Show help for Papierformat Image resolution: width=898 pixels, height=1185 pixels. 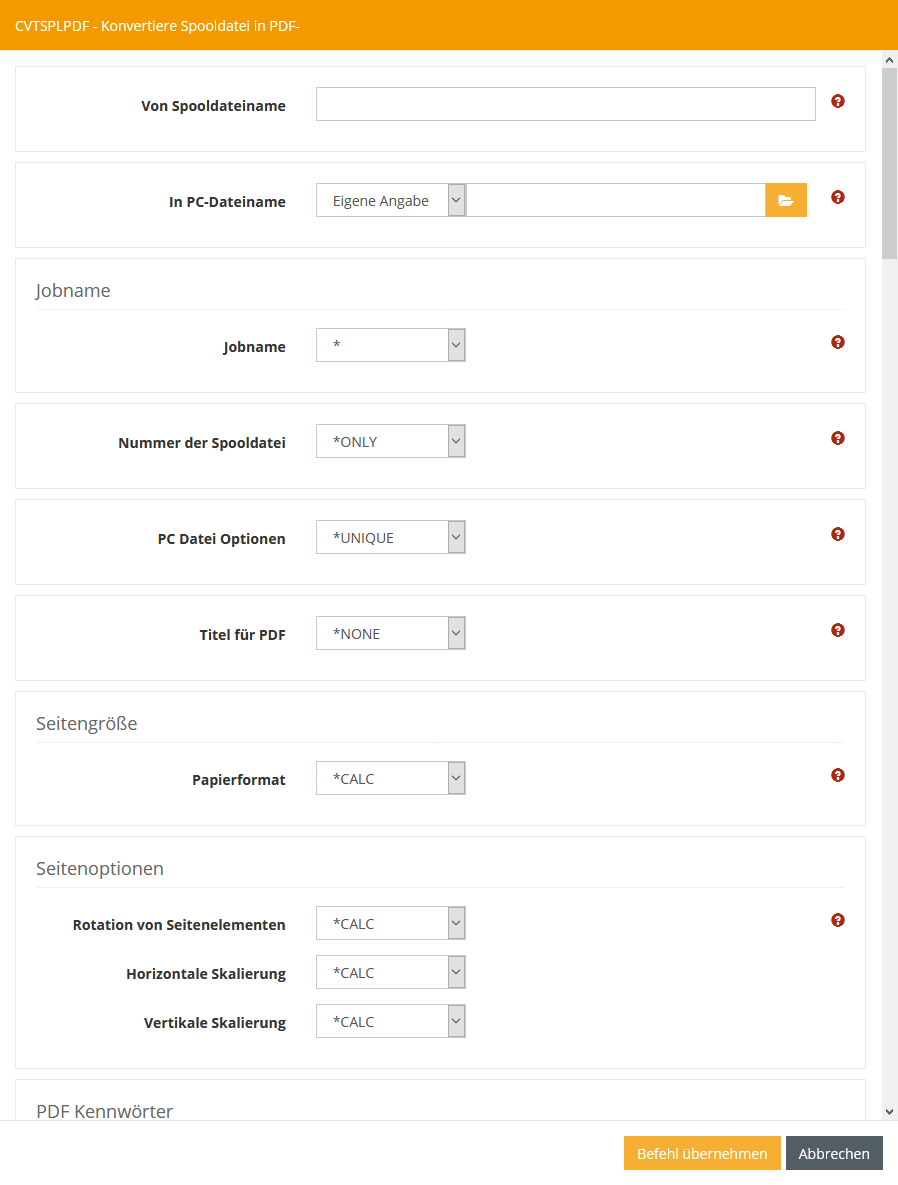click(838, 775)
